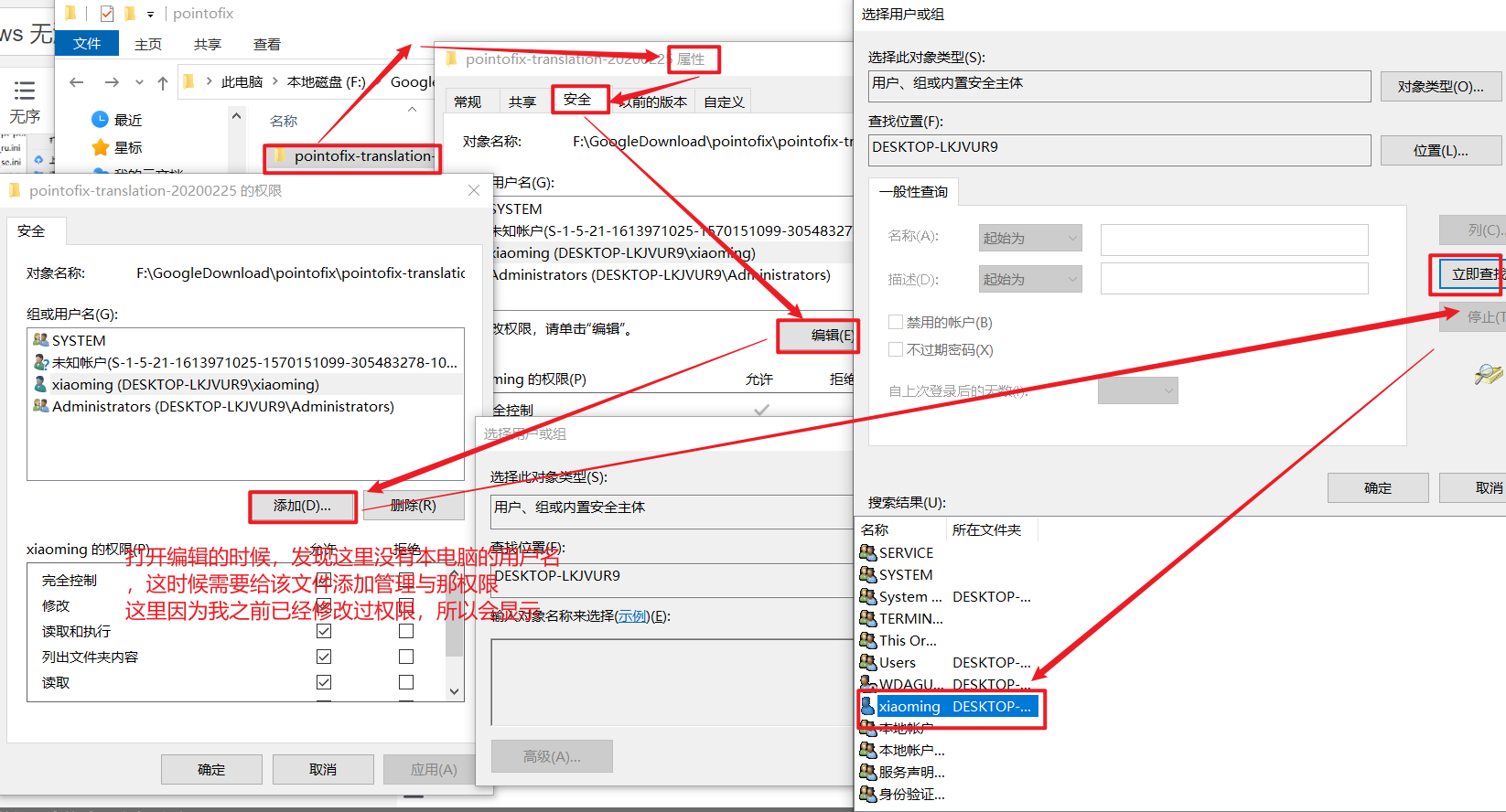Click the magnifier search icon in select user dialog
This screenshot has height=812, width=1506.
[1489, 373]
